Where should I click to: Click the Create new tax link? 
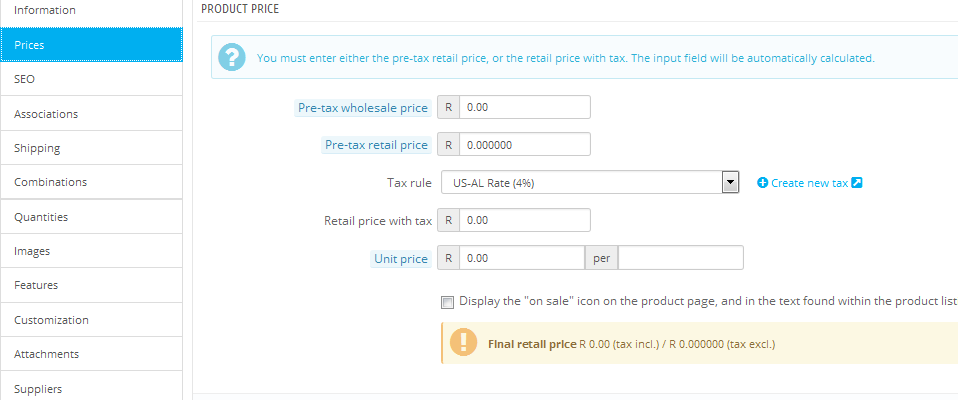coord(809,183)
